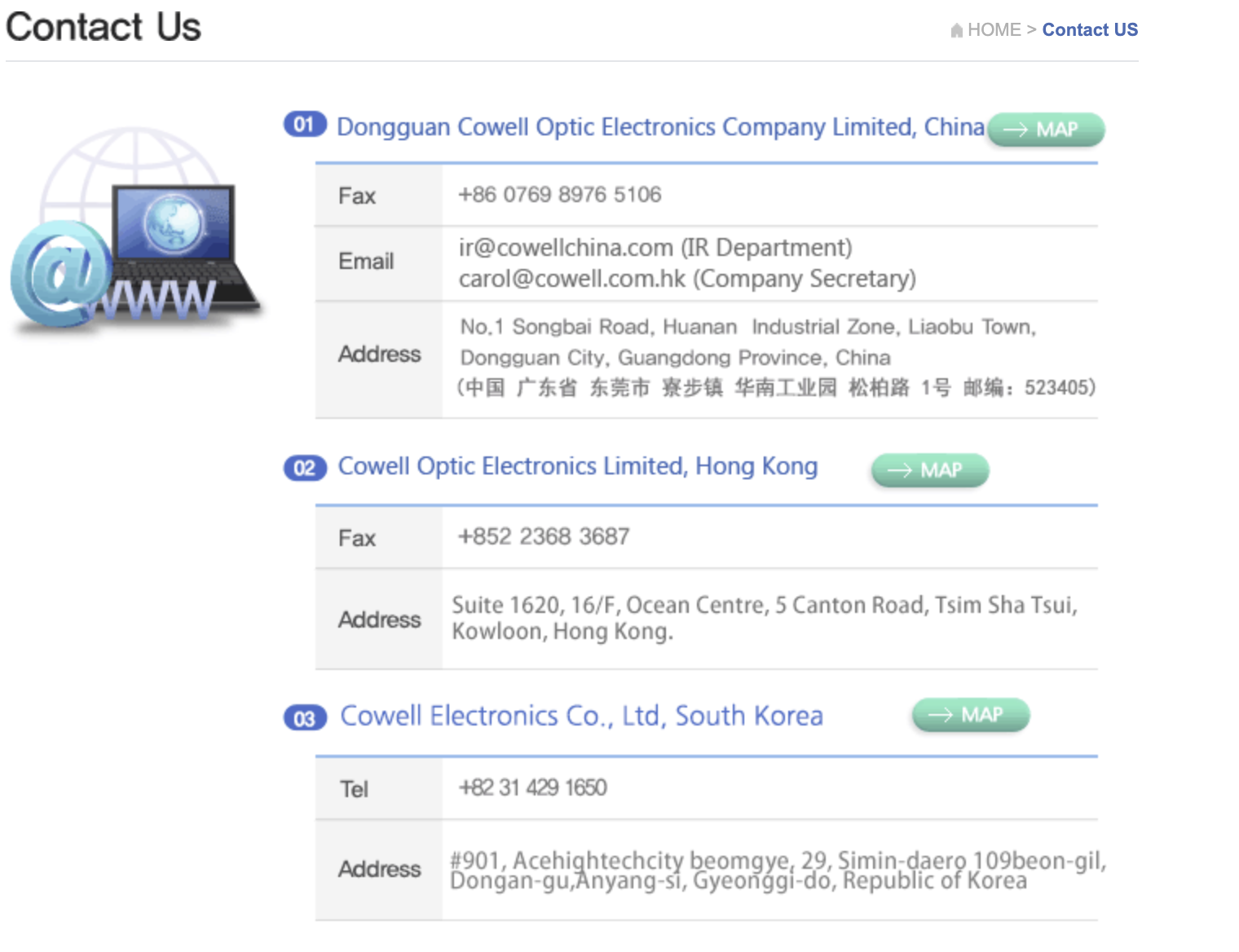Click the Contact US breadcrumb link

[1090, 30]
